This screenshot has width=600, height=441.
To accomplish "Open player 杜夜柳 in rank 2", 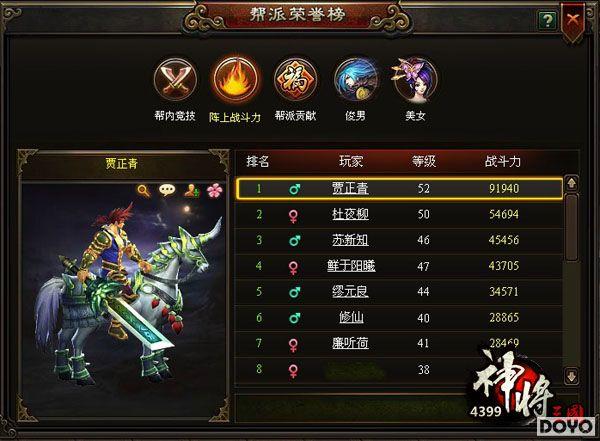I will [x=350, y=214].
